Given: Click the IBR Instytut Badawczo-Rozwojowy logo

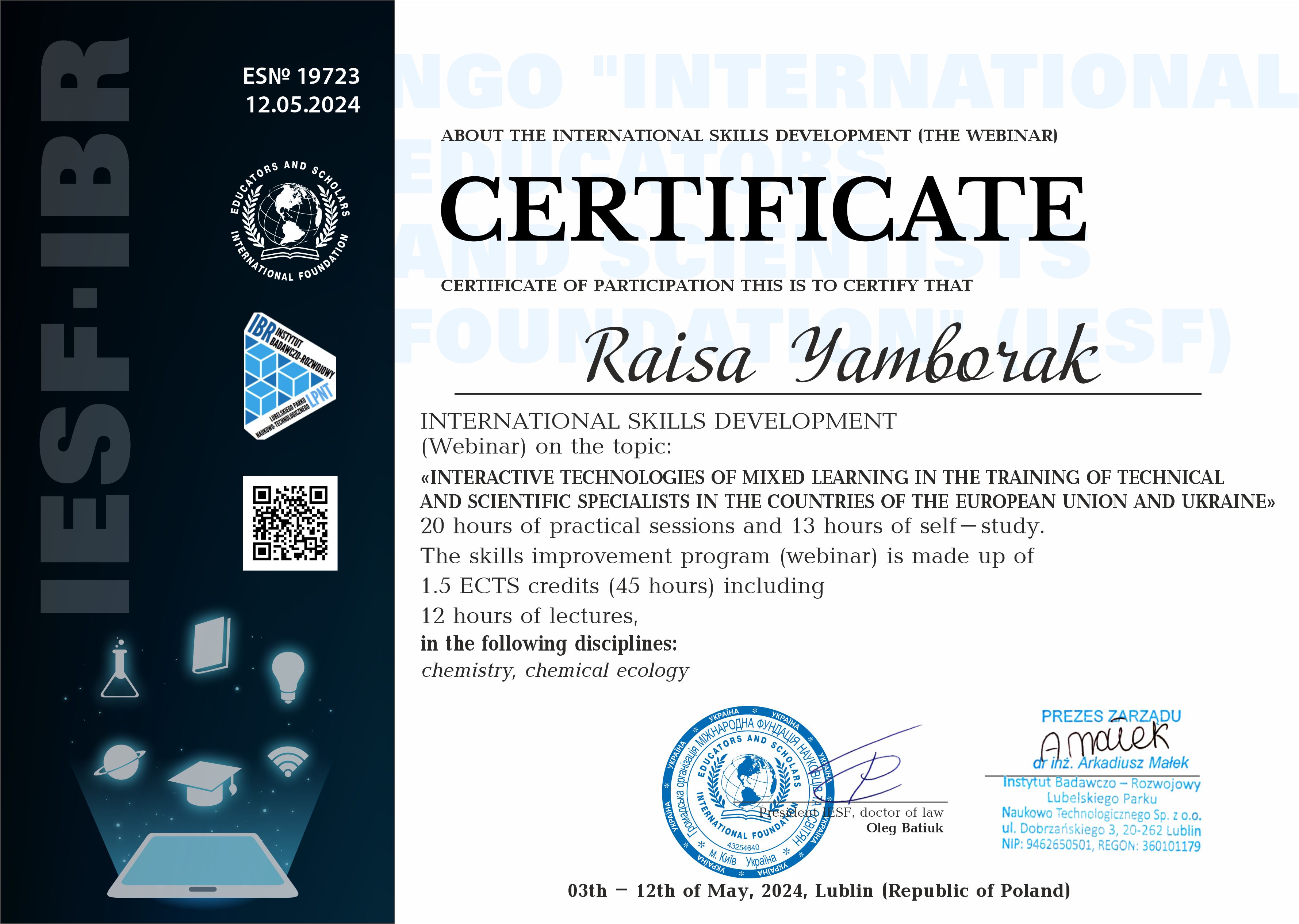Looking at the screenshot, I should (x=290, y=376).
